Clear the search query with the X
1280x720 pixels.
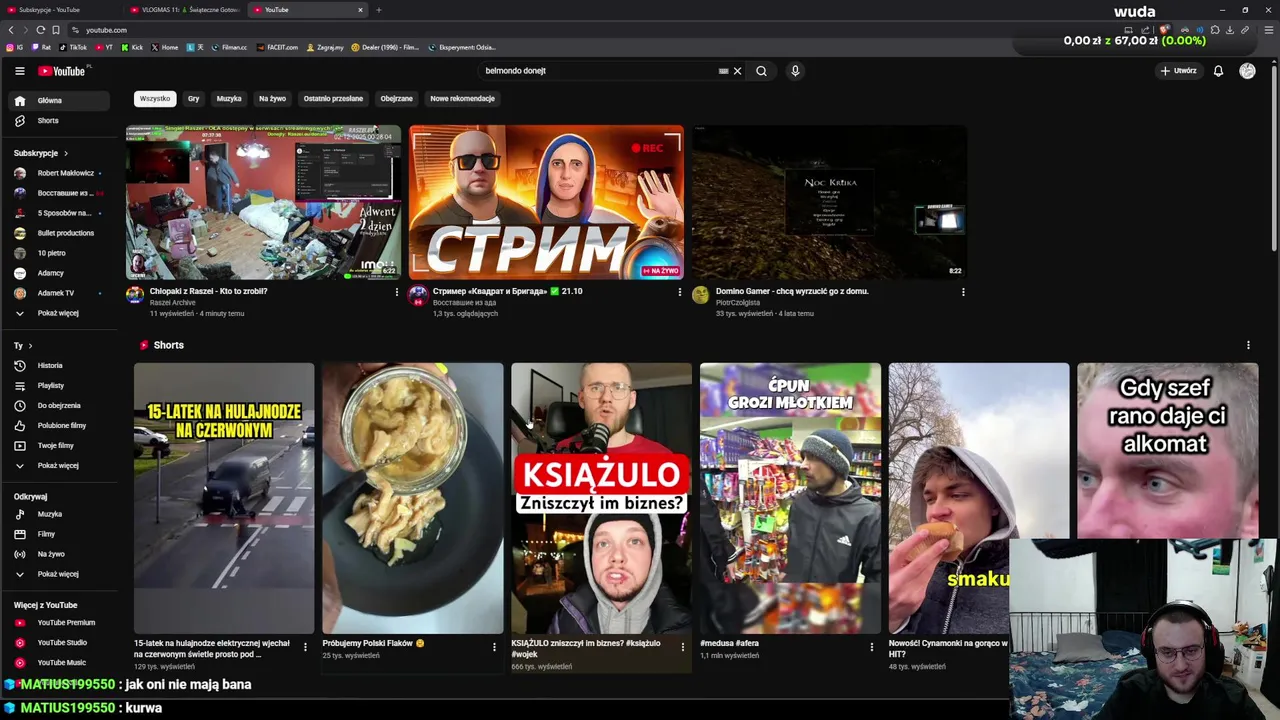pos(737,71)
